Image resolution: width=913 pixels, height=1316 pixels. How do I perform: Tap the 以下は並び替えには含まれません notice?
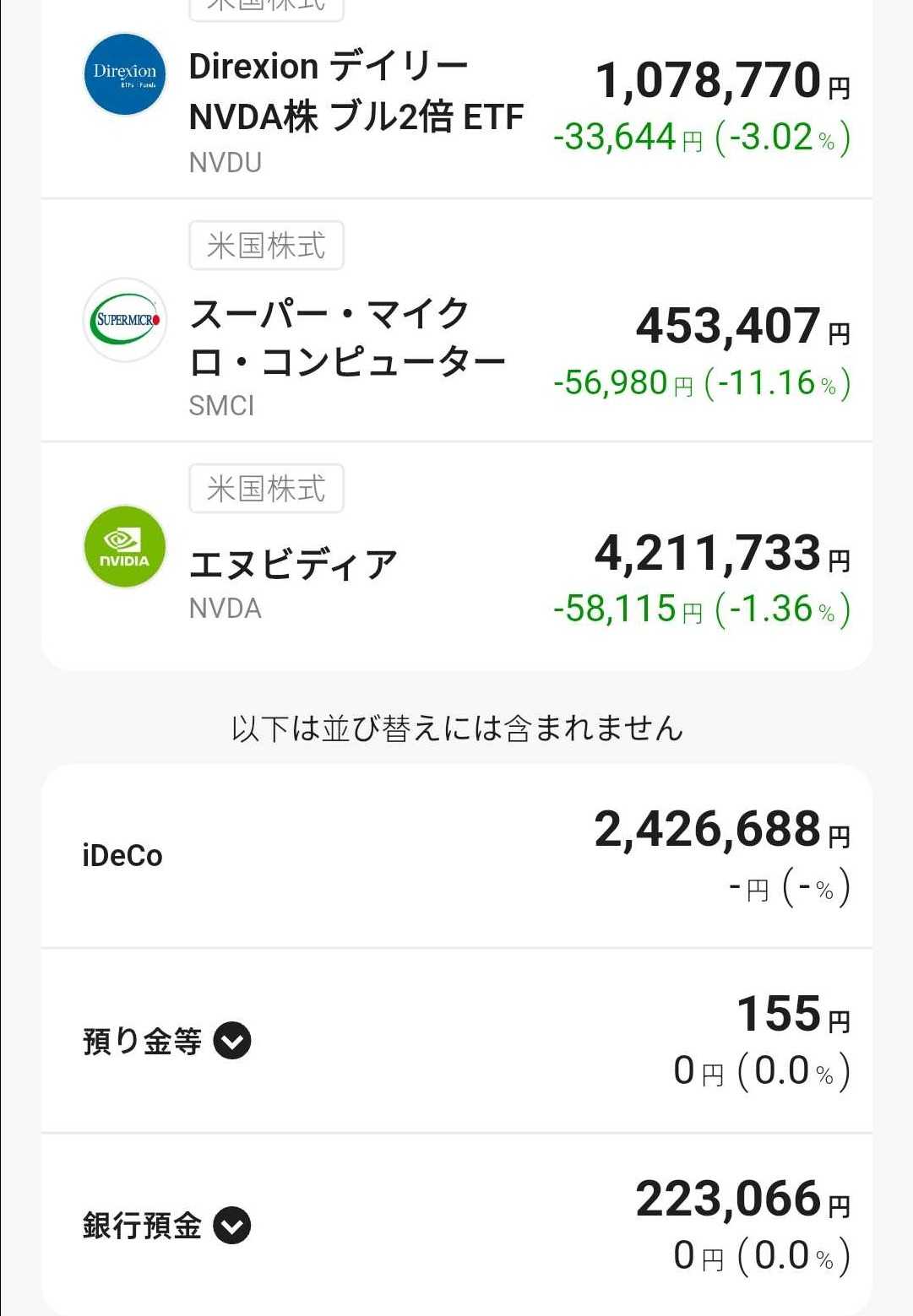(457, 728)
